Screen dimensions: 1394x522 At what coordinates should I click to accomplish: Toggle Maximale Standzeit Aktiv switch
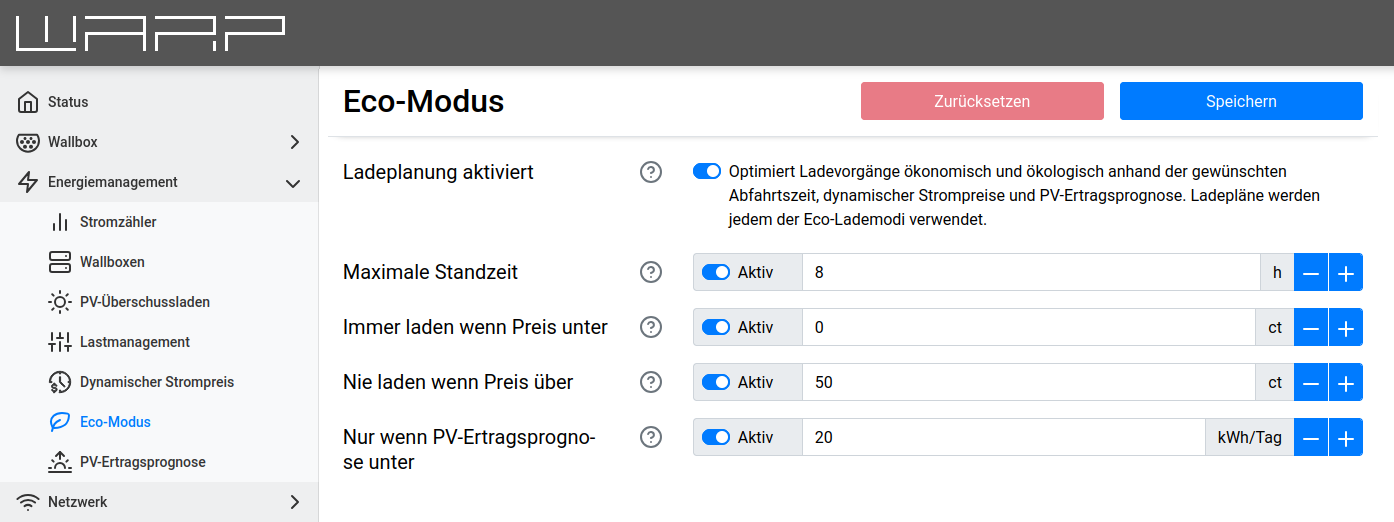[716, 272]
